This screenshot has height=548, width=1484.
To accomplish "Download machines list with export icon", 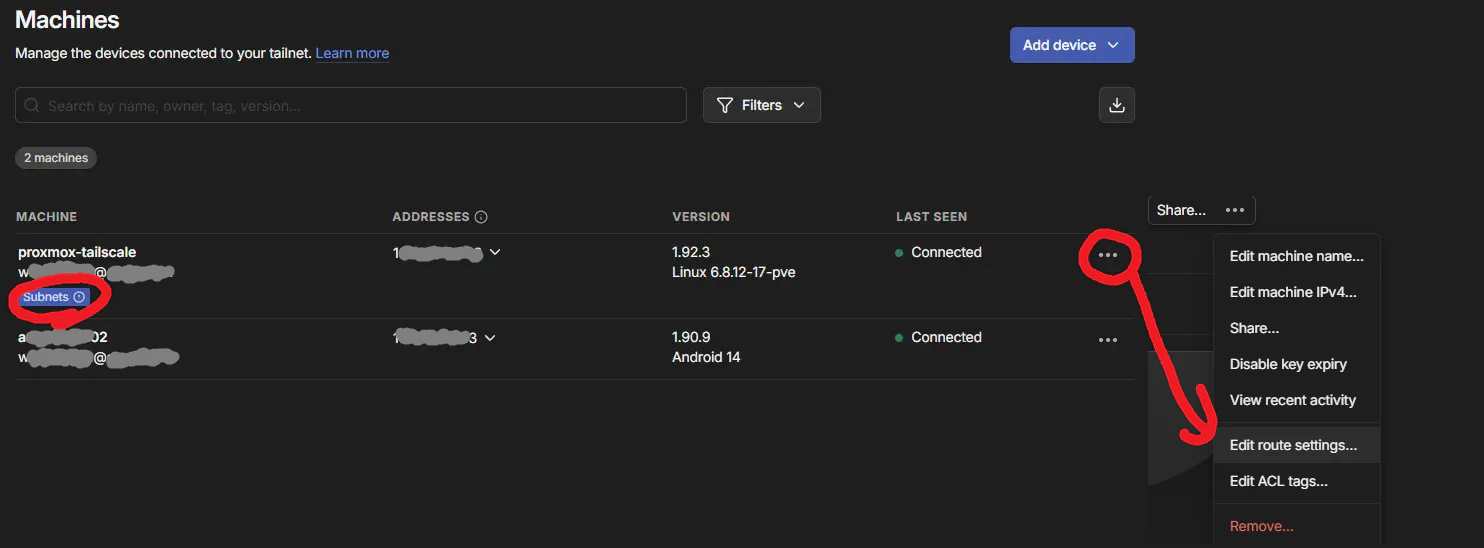I will point(1117,105).
